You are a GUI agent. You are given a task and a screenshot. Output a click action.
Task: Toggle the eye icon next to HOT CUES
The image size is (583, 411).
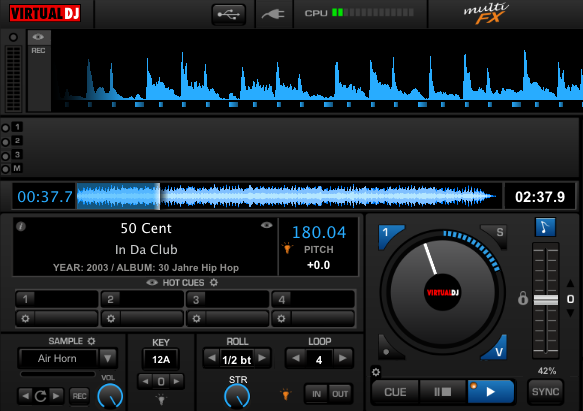tap(152, 283)
